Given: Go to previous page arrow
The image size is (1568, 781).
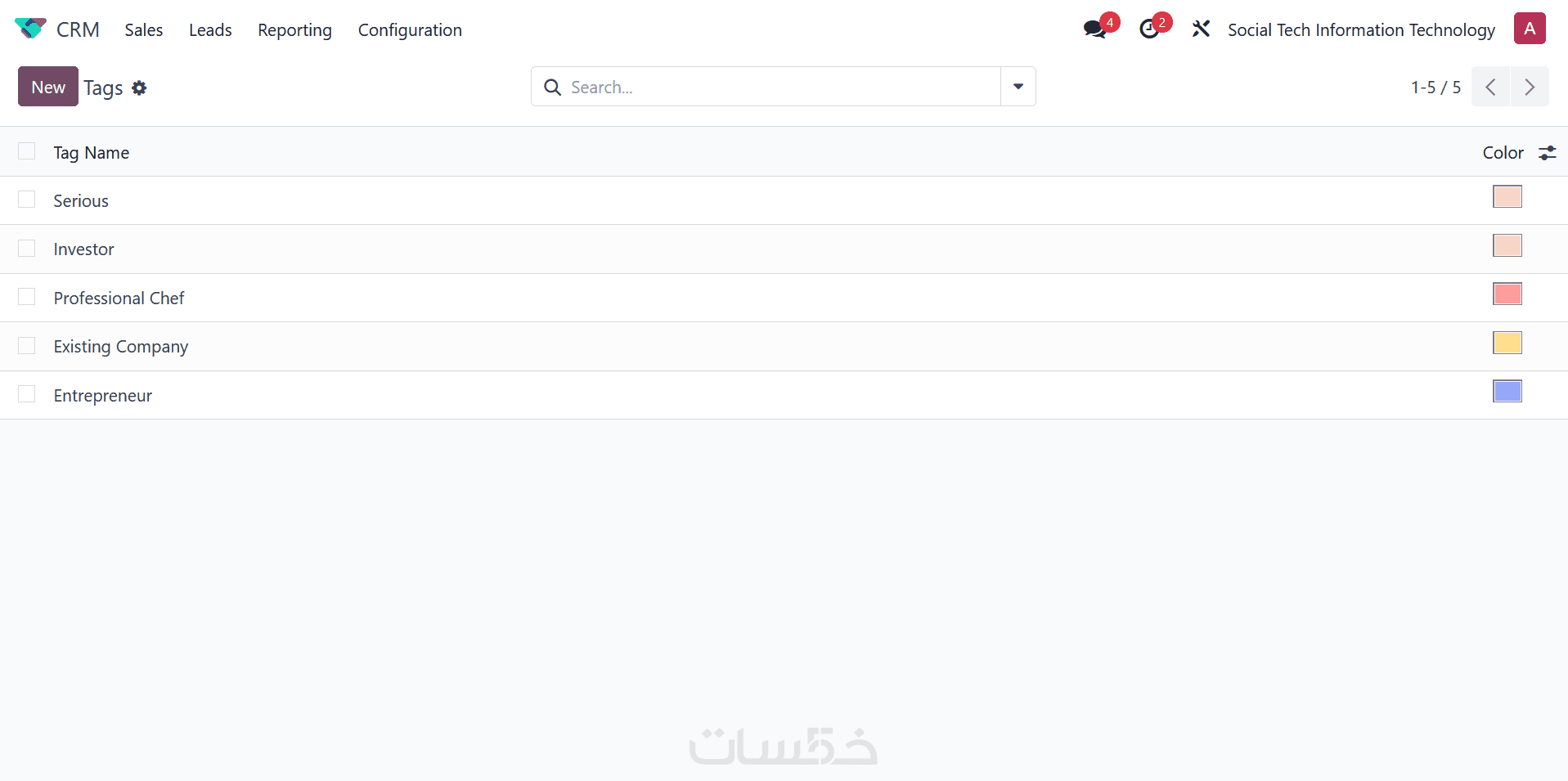Looking at the screenshot, I should coord(1490,87).
